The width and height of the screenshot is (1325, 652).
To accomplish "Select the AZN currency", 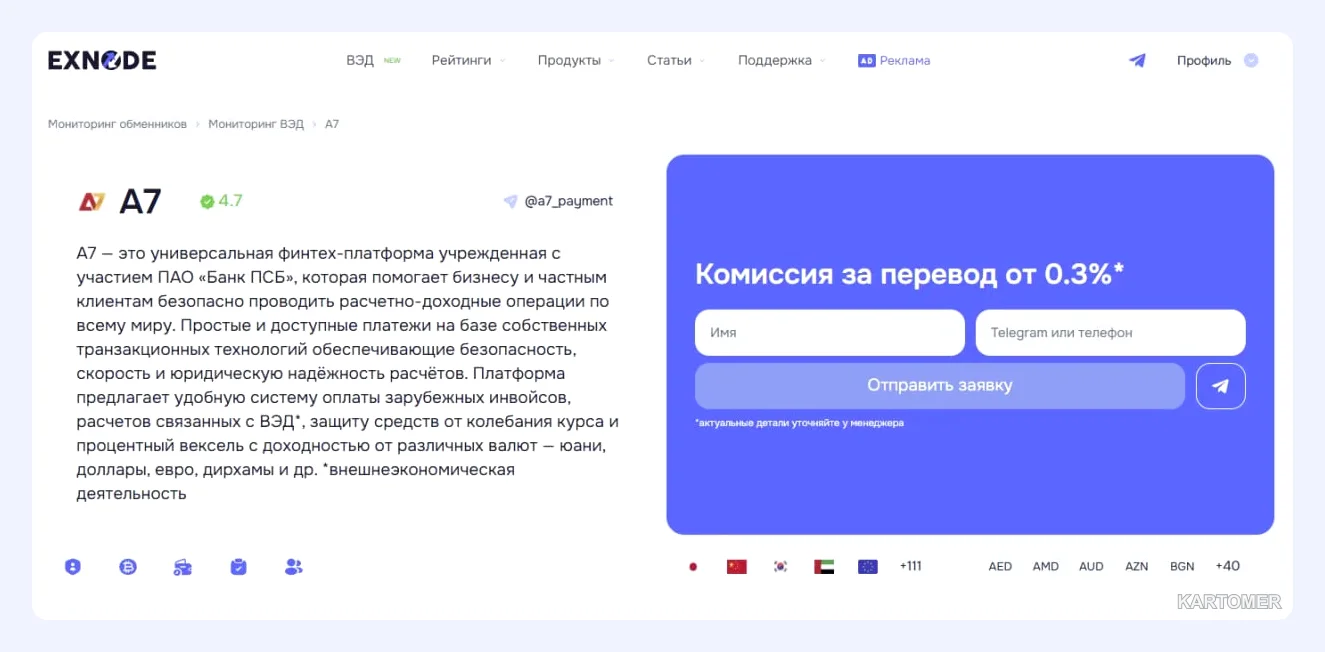I will pyautogui.click(x=1137, y=566).
